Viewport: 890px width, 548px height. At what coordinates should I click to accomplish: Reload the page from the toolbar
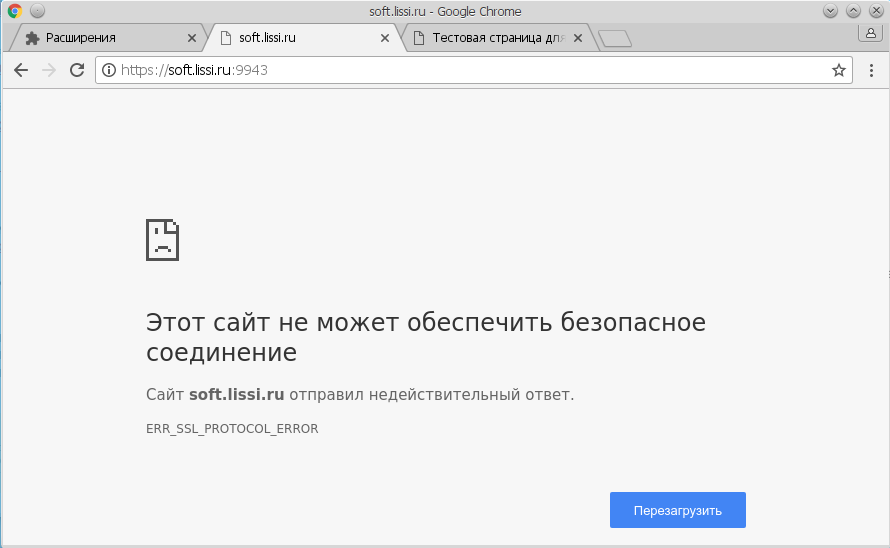click(x=76, y=70)
